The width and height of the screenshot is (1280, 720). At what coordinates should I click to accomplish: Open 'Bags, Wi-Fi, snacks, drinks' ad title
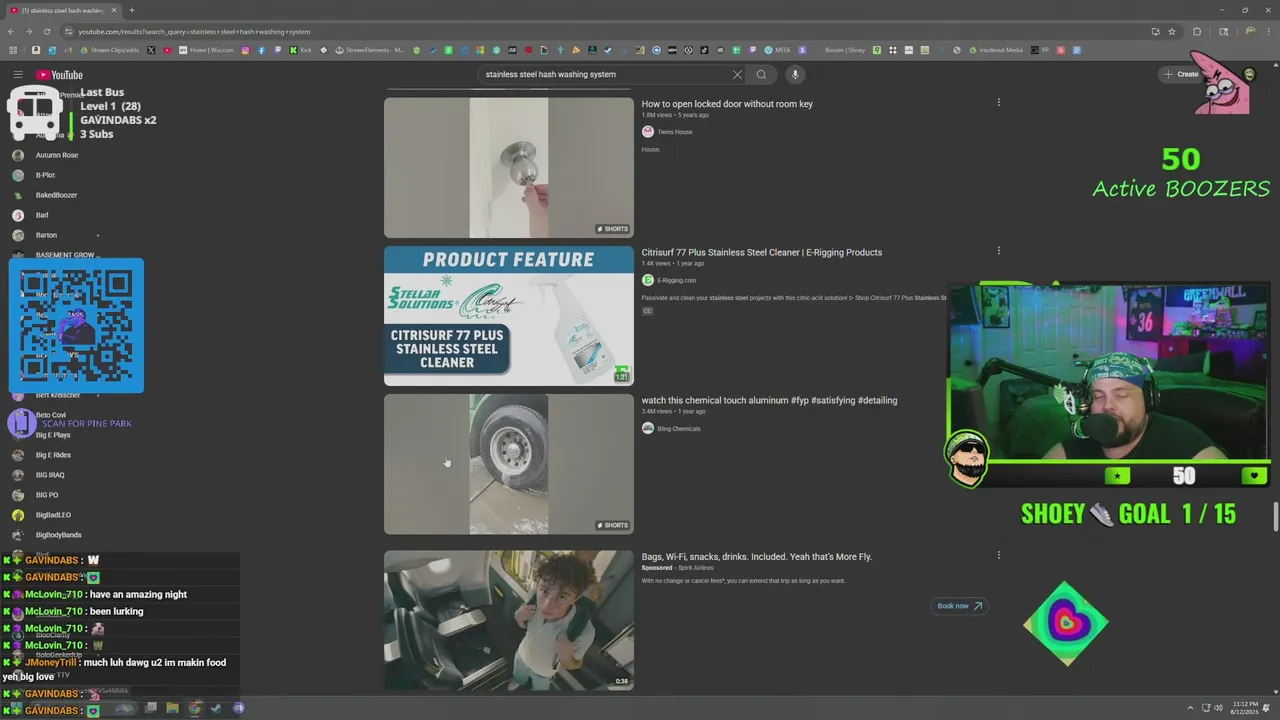coord(757,556)
